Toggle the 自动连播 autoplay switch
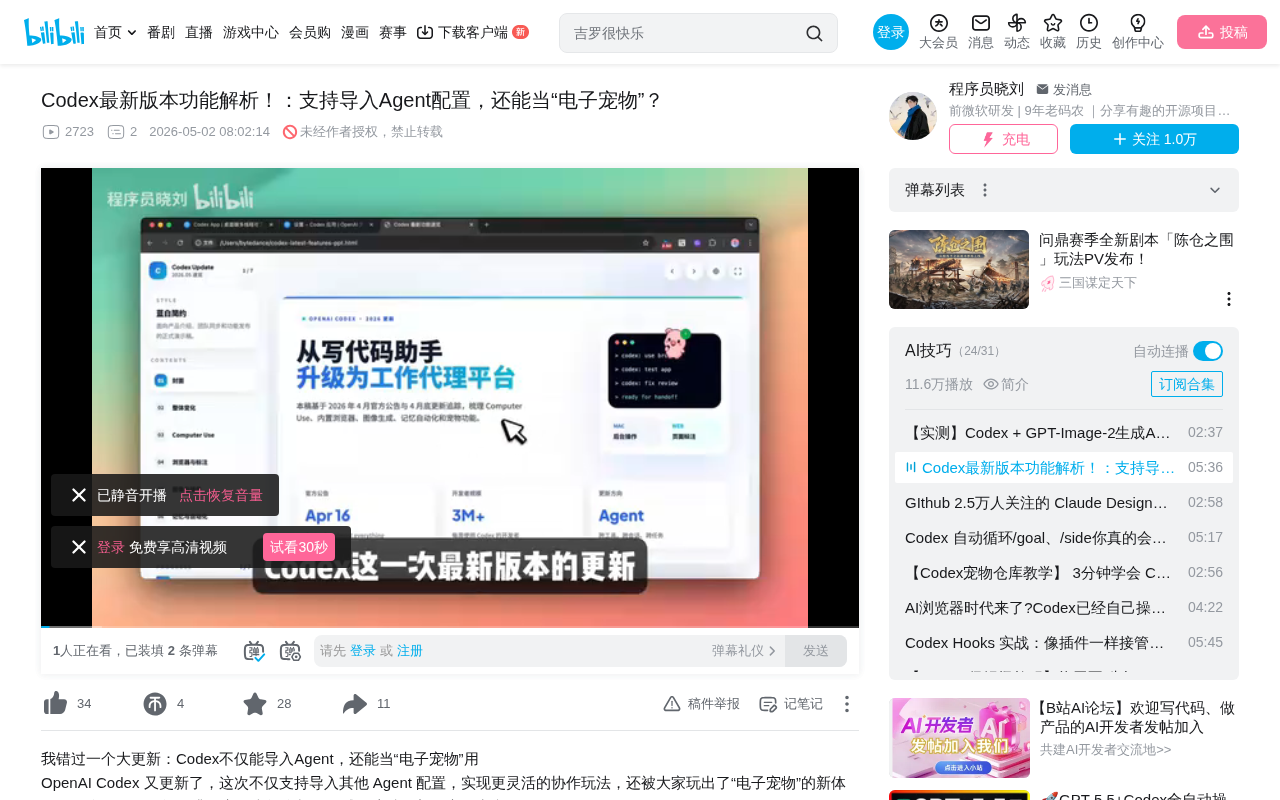The image size is (1280, 800). [1208, 351]
